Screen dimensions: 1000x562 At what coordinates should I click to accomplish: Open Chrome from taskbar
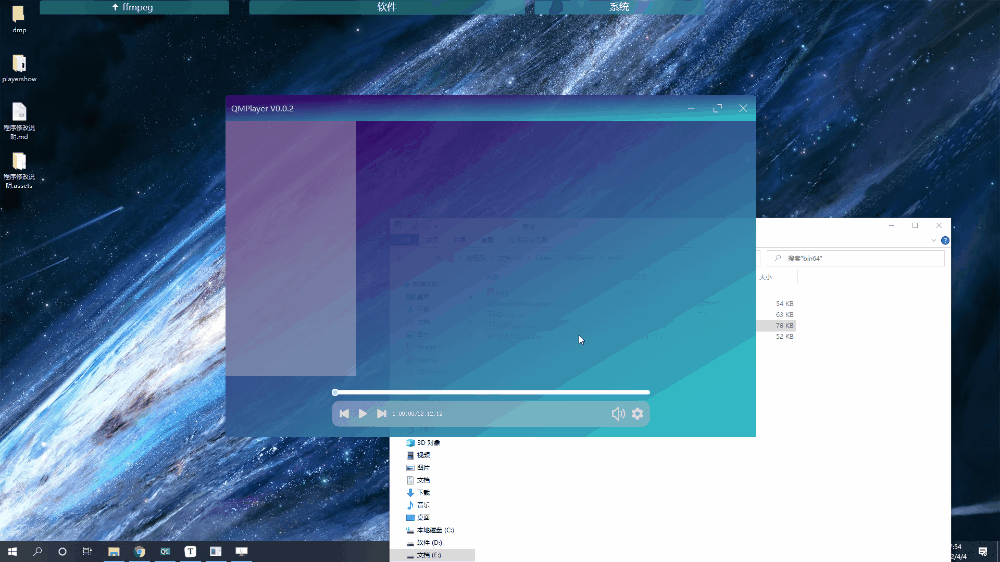point(140,551)
